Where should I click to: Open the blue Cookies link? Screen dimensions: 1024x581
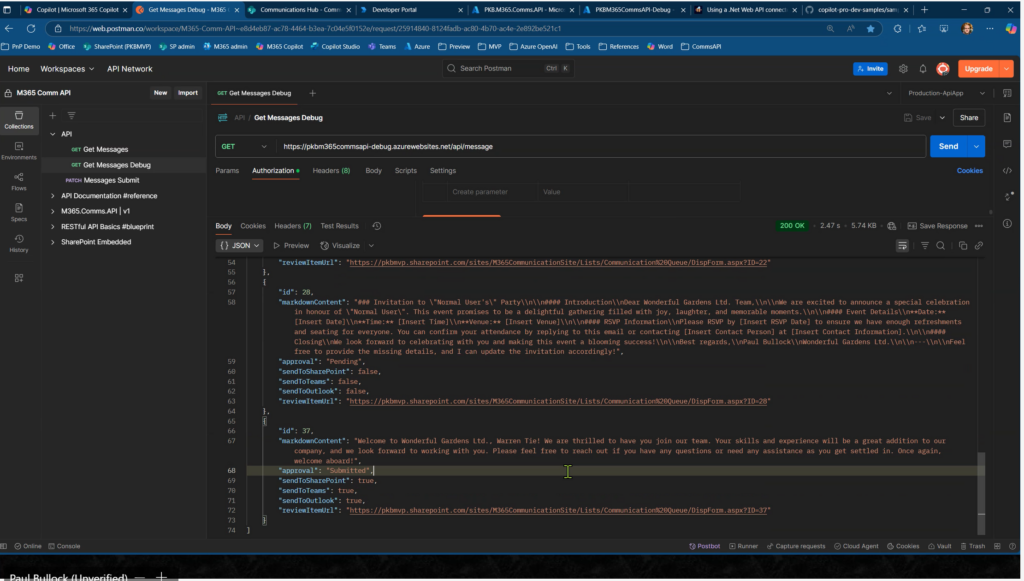pos(970,170)
